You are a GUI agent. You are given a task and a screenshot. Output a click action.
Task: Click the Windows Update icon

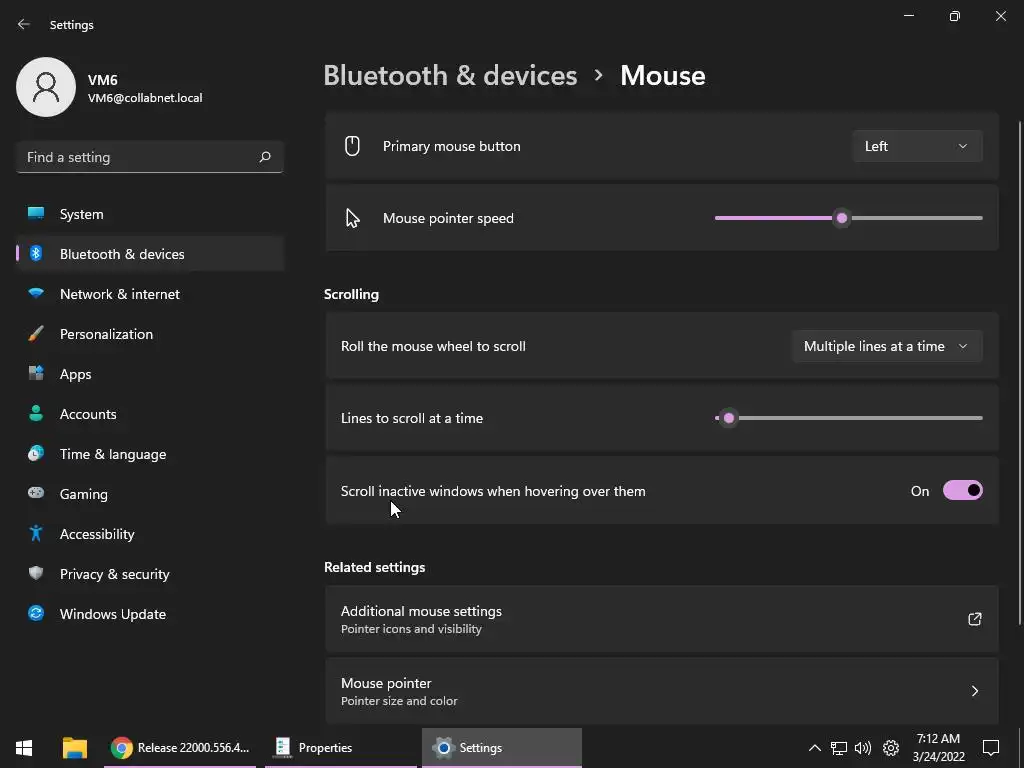pyautogui.click(x=36, y=614)
